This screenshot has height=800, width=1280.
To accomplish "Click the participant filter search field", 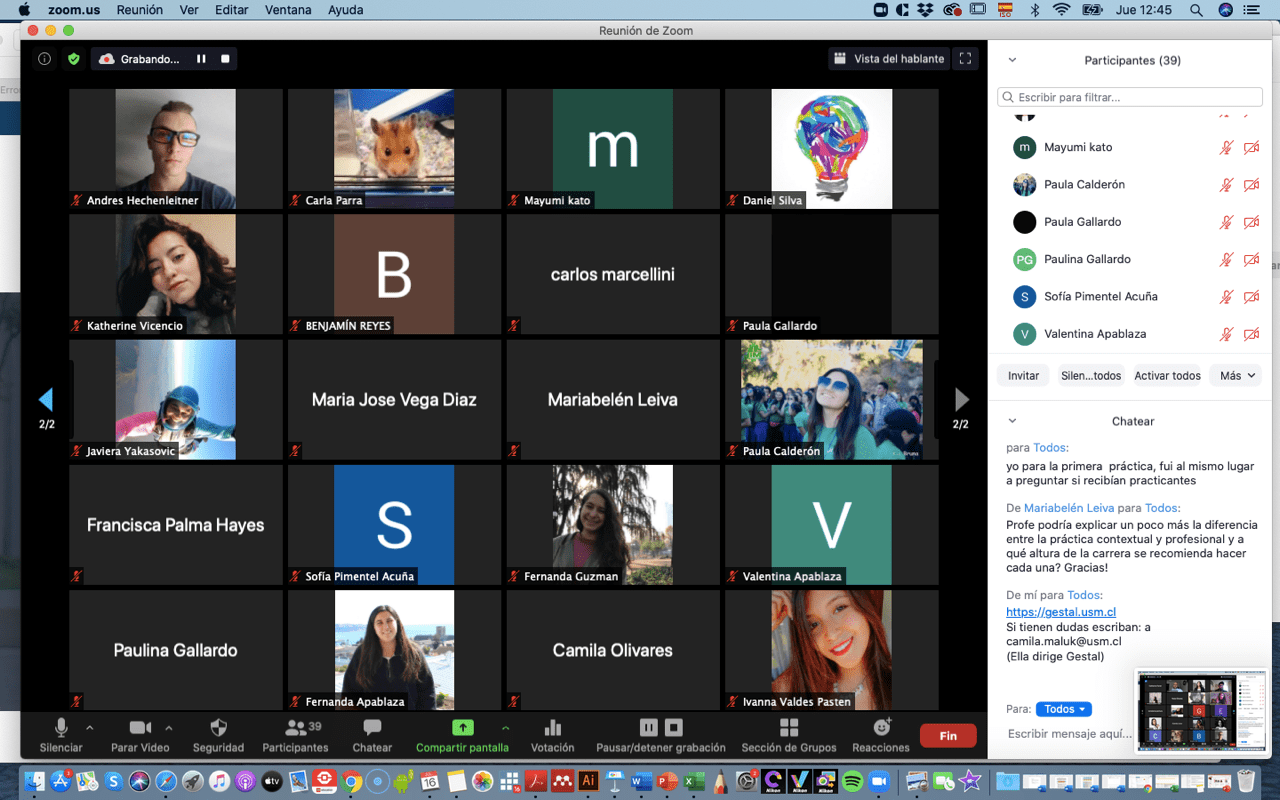I will click(x=1130, y=97).
